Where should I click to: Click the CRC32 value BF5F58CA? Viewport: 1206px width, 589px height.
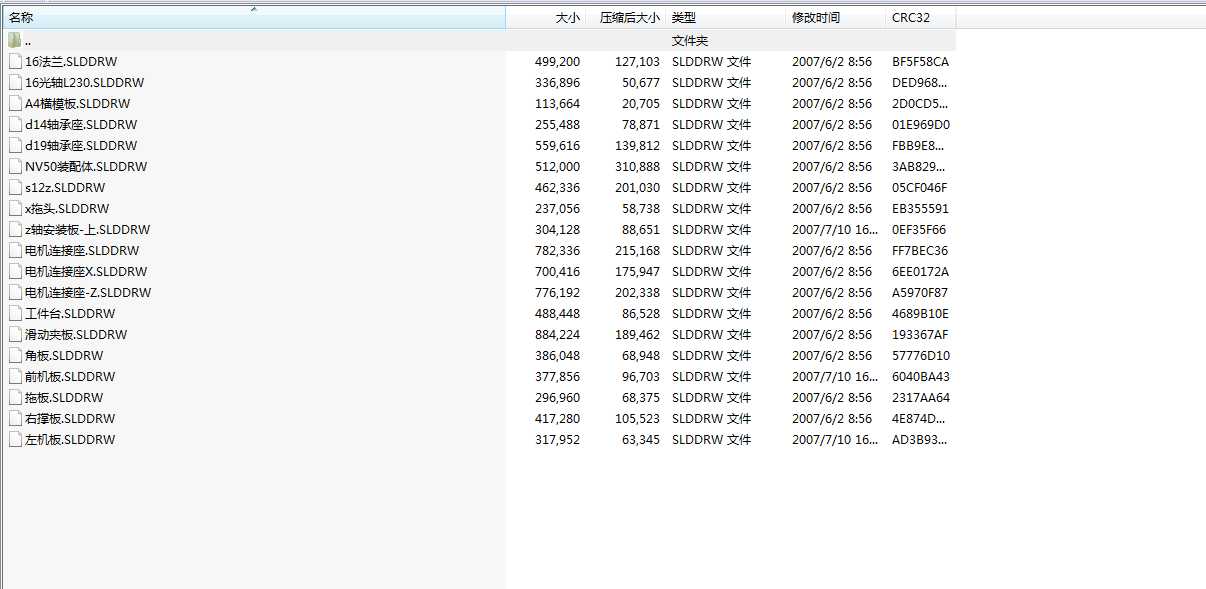pos(920,61)
